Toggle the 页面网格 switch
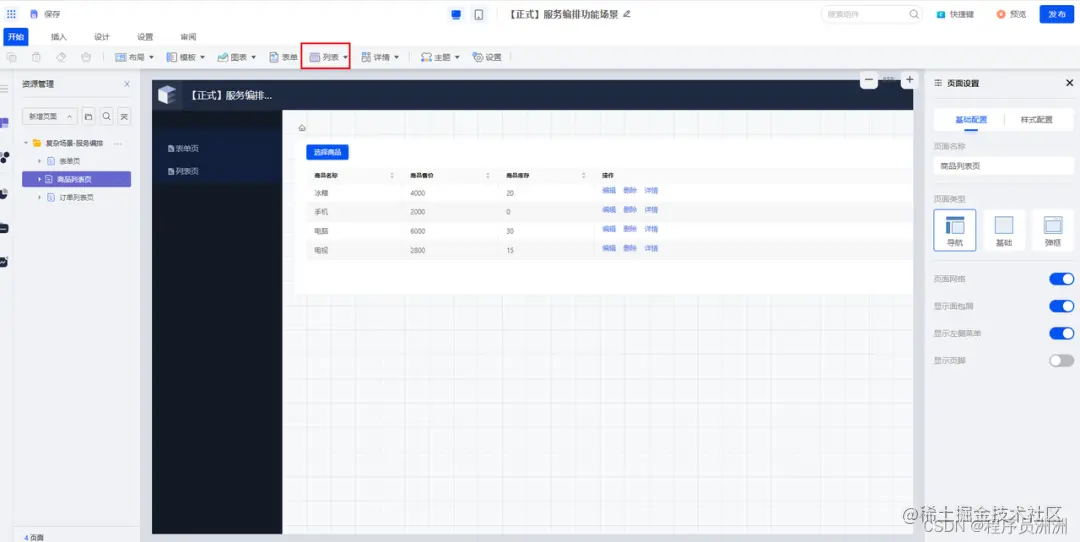 coord(1061,279)
